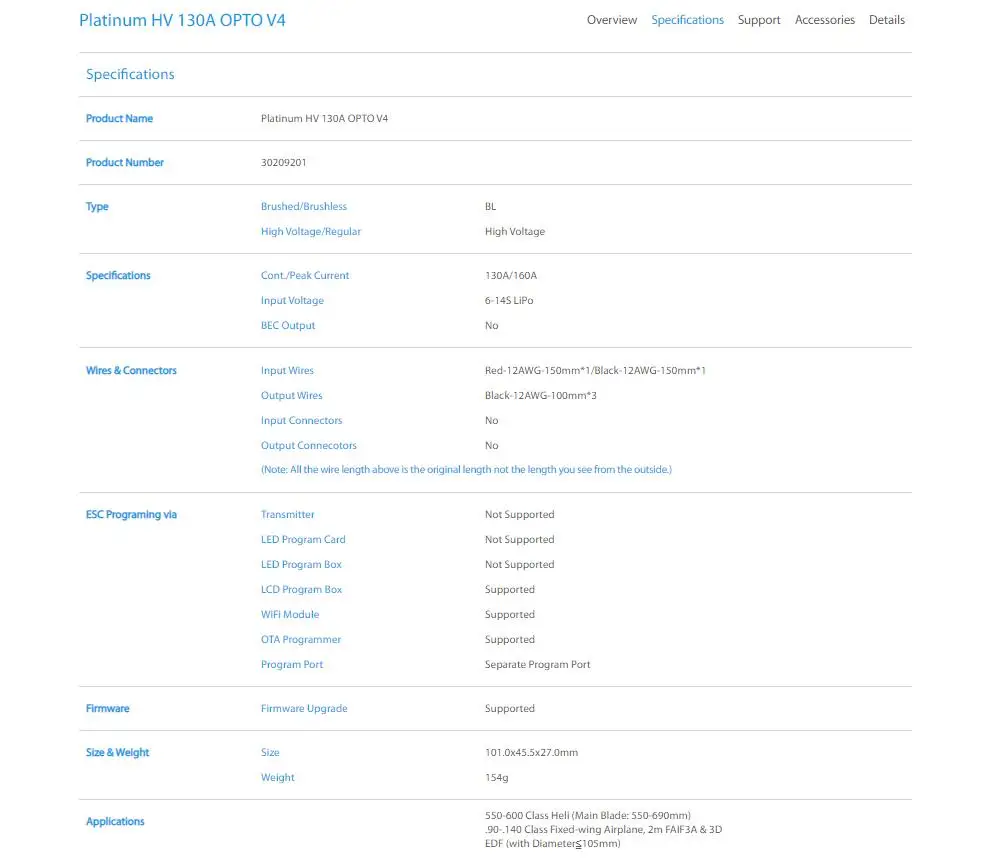
Task: Select the Separate Program Port value
Action: tap(538, 664)
